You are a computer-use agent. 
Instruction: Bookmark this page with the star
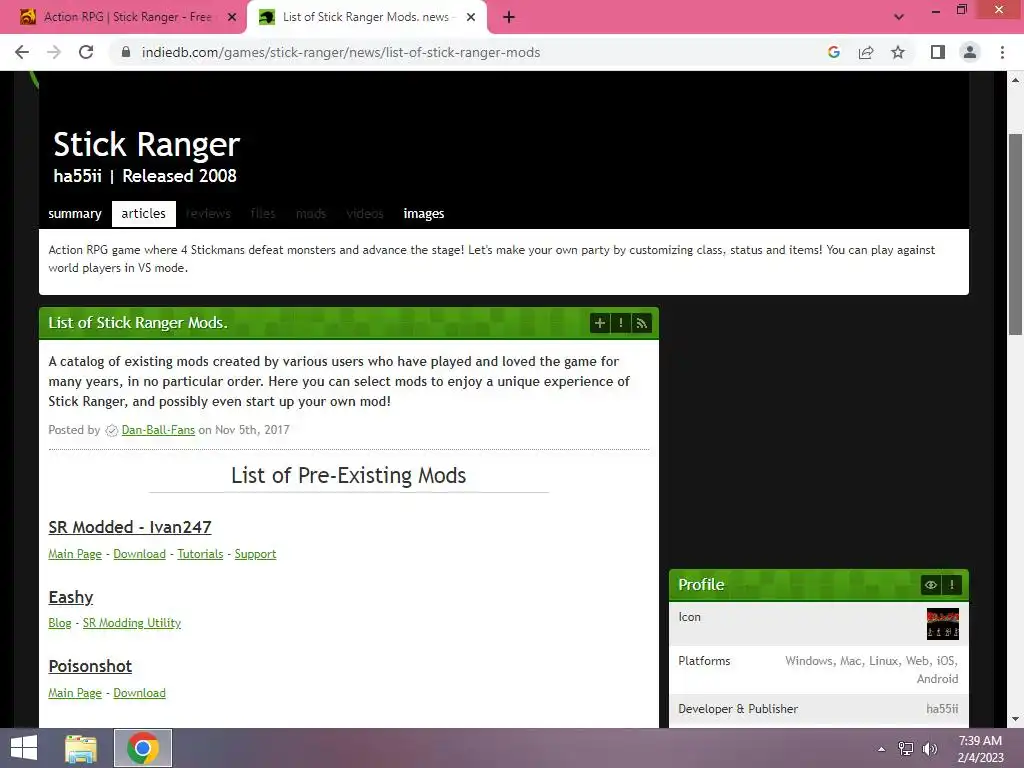tap(898, 52)
